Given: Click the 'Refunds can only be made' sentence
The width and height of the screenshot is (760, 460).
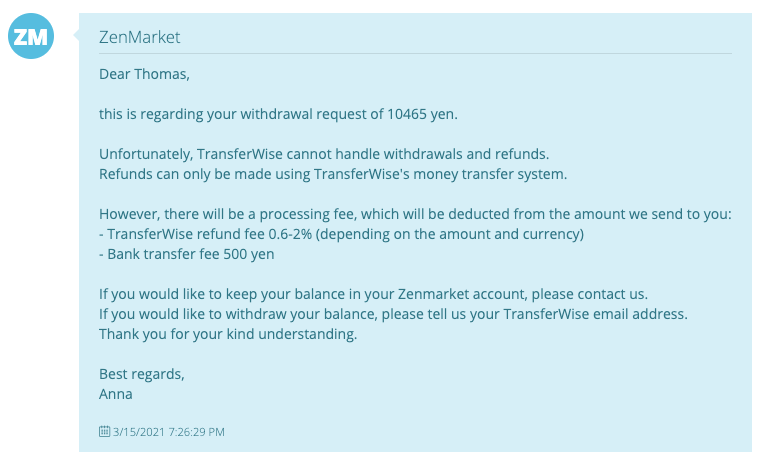Looking at the screenshot, I should coord(333,174).
